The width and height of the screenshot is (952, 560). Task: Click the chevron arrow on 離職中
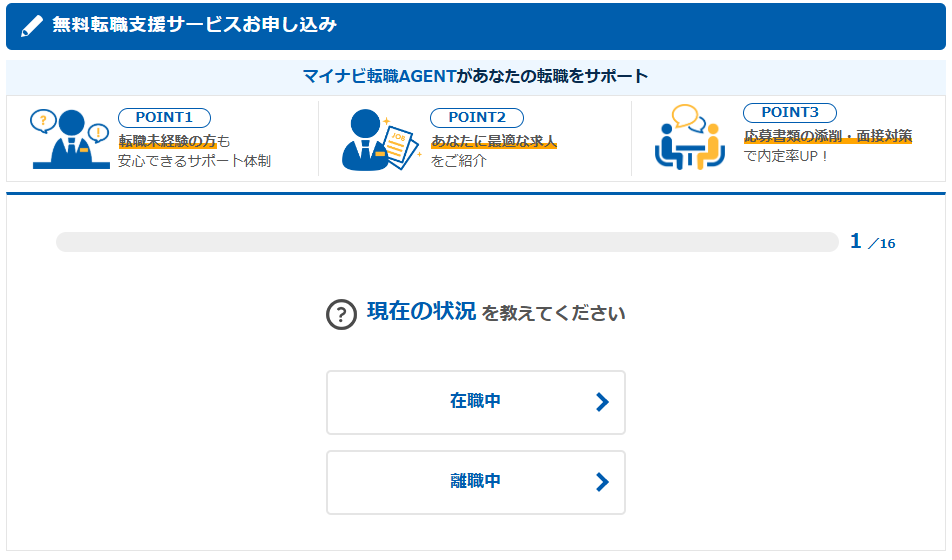tap(602, 482)
